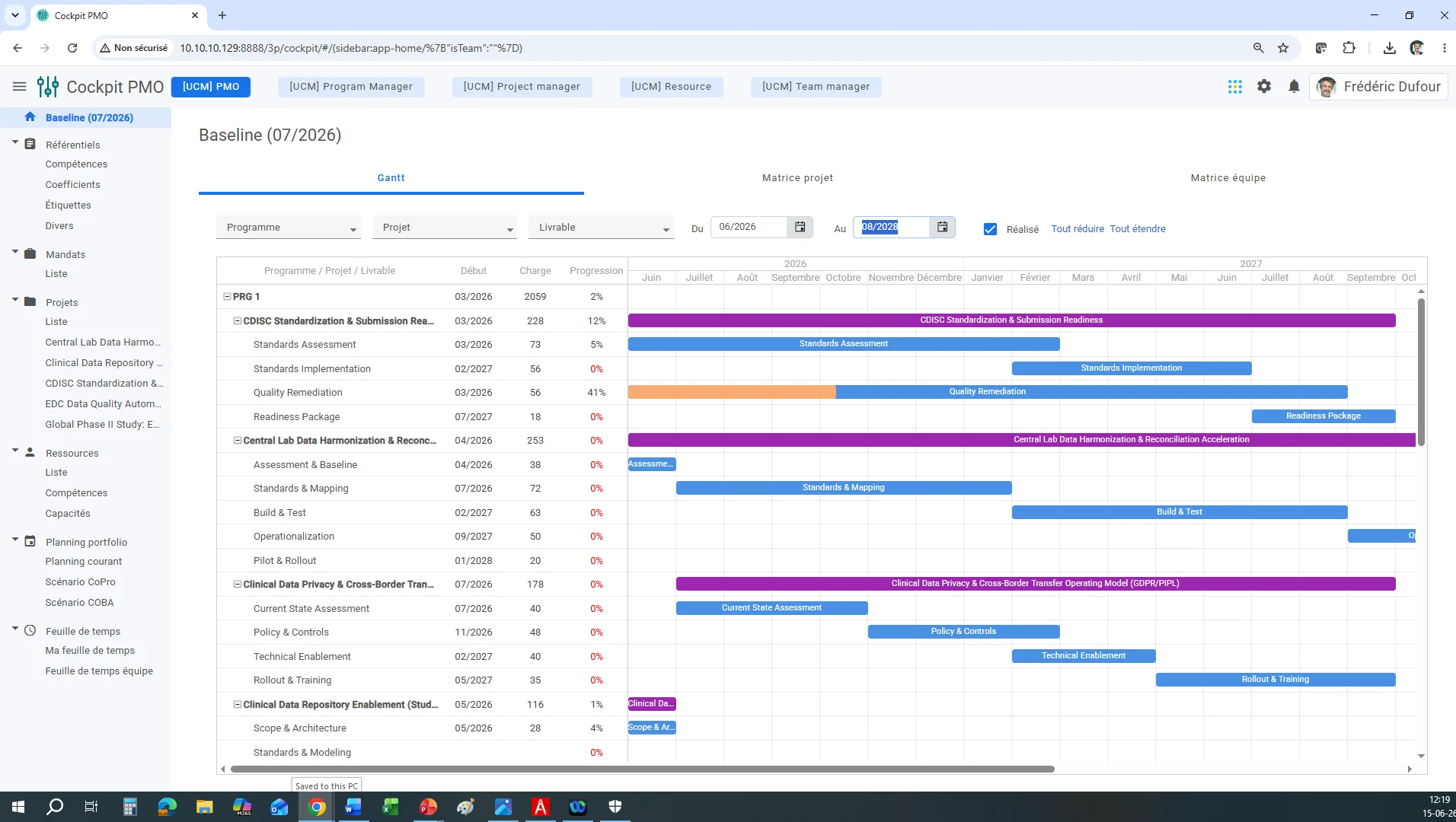Image resolution: width=1456 pixels, height=822 pixels.
Task: Click the Feuille de temps clock icon
Action: [30, 630]
